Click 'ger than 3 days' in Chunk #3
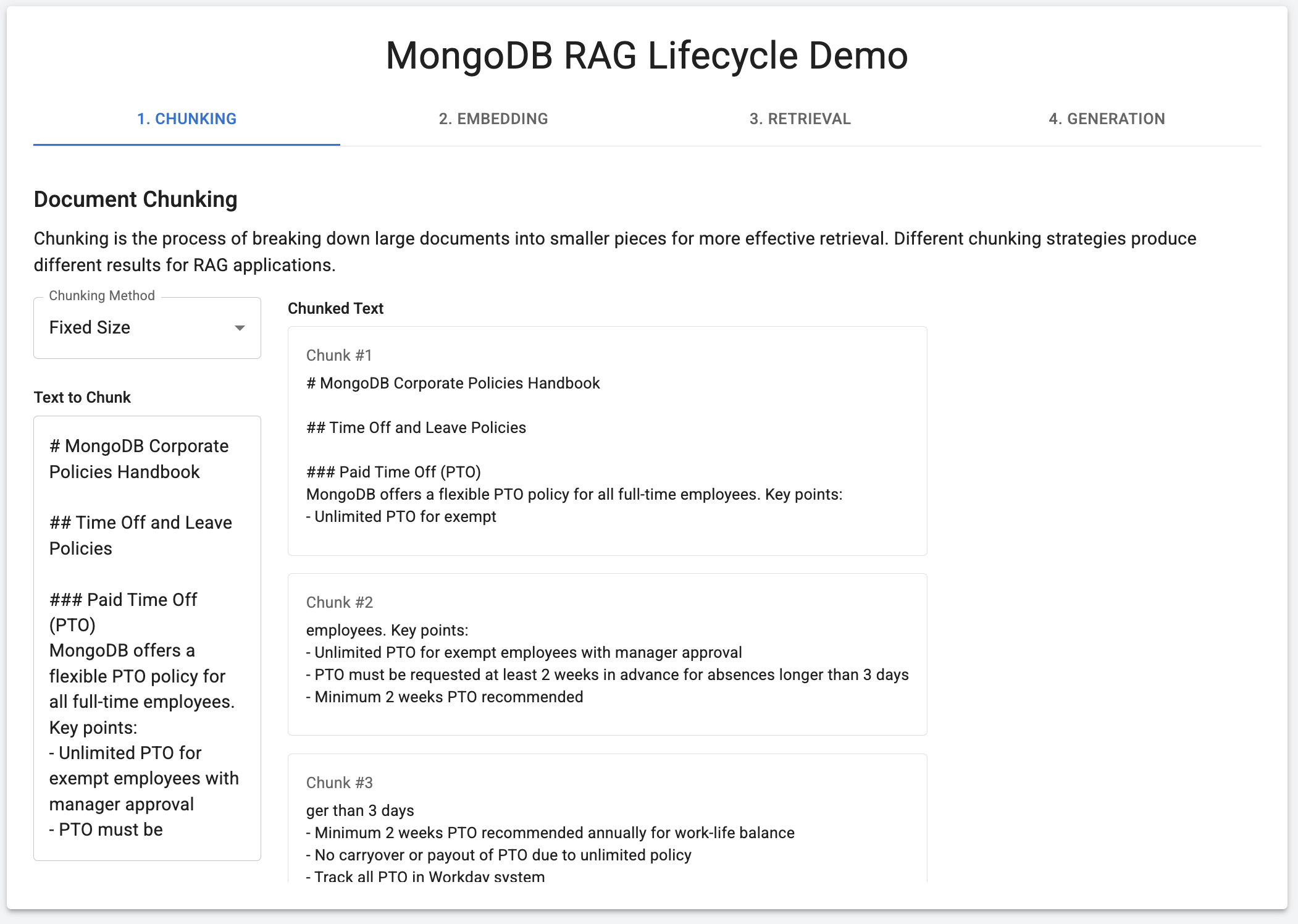1298x924 pixels. click(360, 810)
